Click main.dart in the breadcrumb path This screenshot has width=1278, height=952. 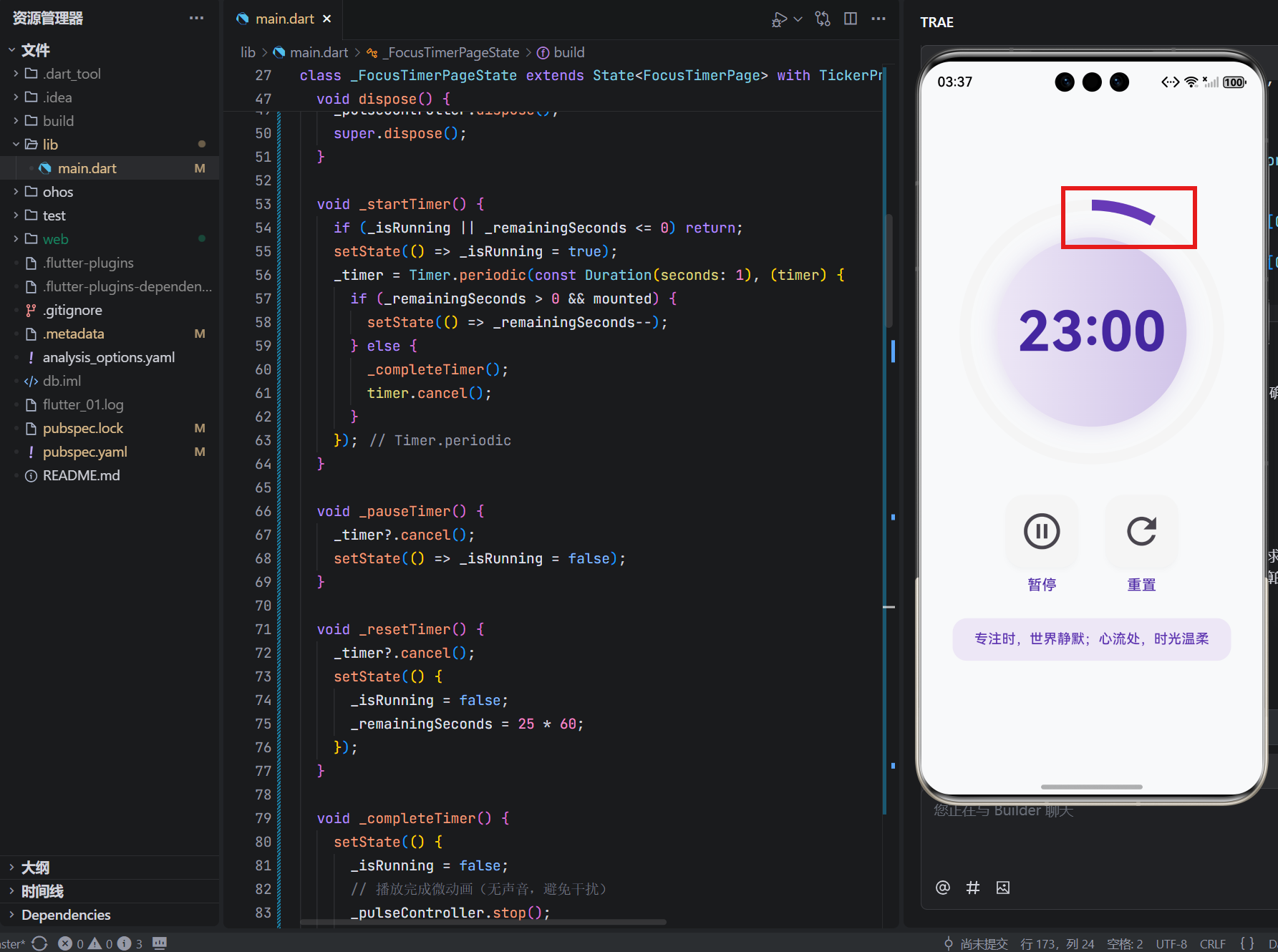click(319, 52)
